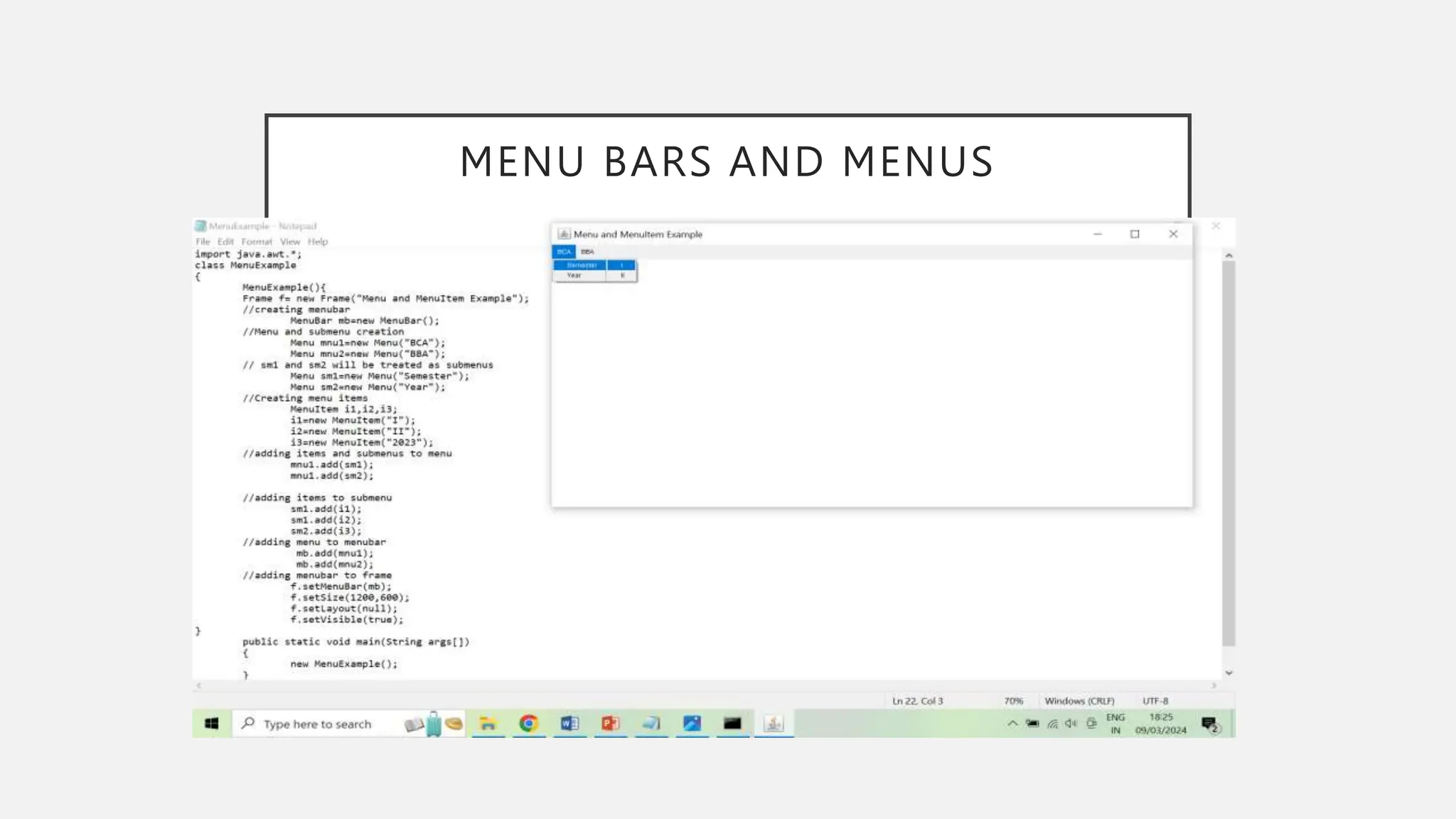The width and height of the screenshot is (1456, 819).
Task: Open Google Chrome from the taskbar
Action: tap(528, 724)
